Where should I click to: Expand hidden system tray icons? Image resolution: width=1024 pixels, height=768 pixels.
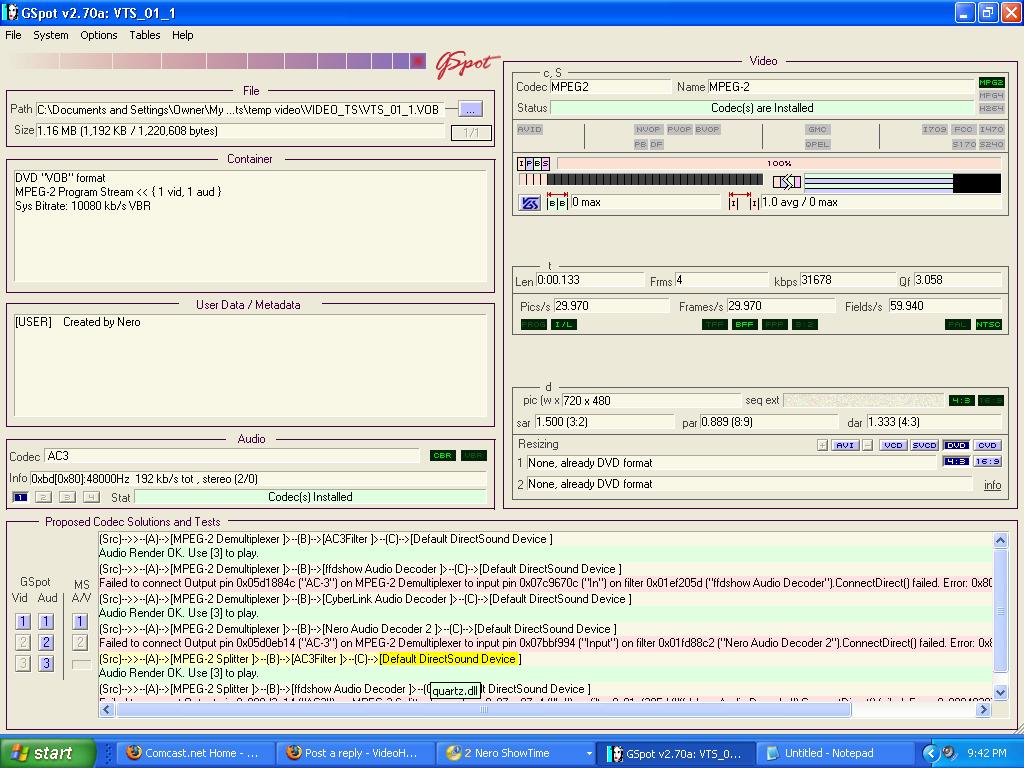coord(930,753)
